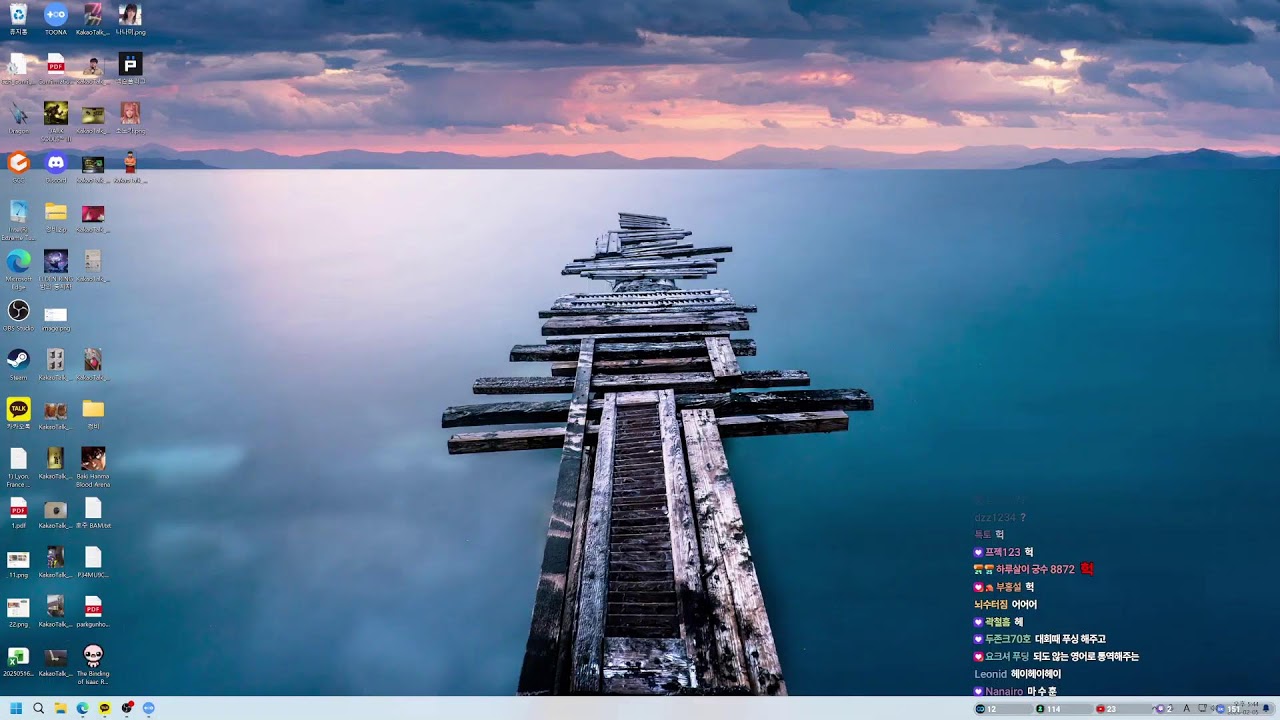
Task: Click chat user name 뇌수터짐
Action: pyautogui.click(x=991, y=605)
